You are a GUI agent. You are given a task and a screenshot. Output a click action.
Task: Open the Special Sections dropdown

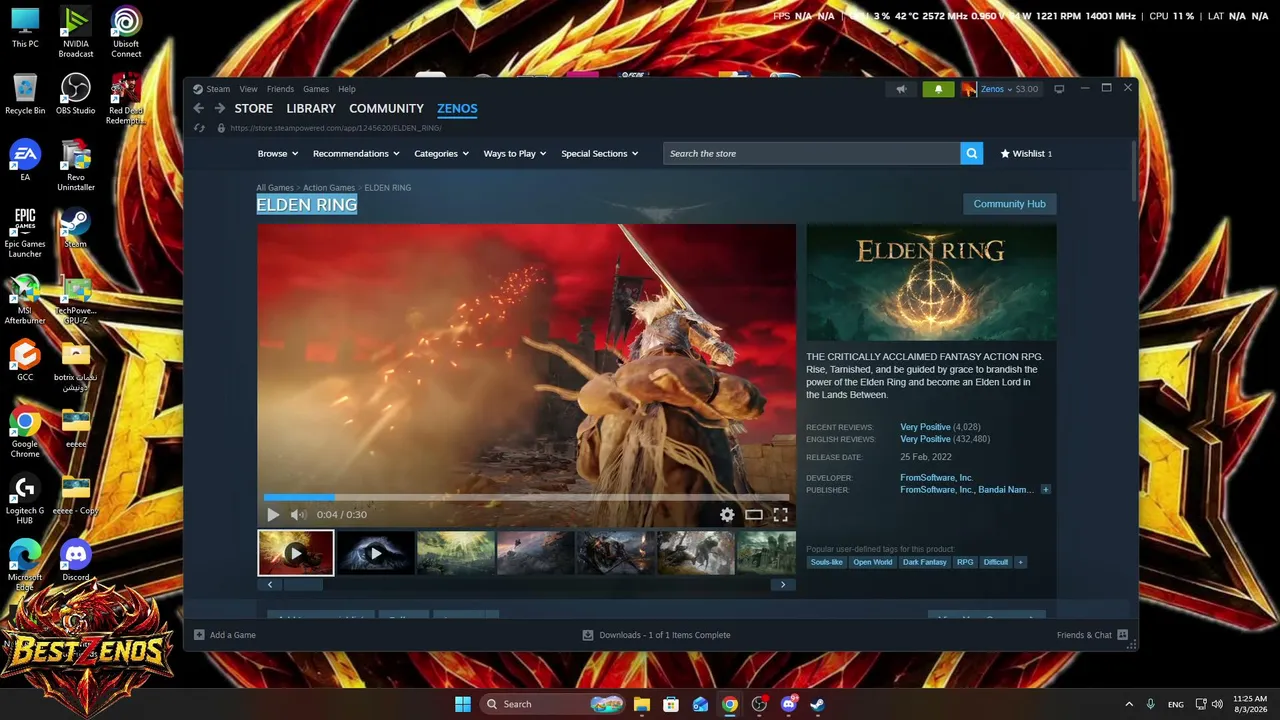tap(600, 154)
